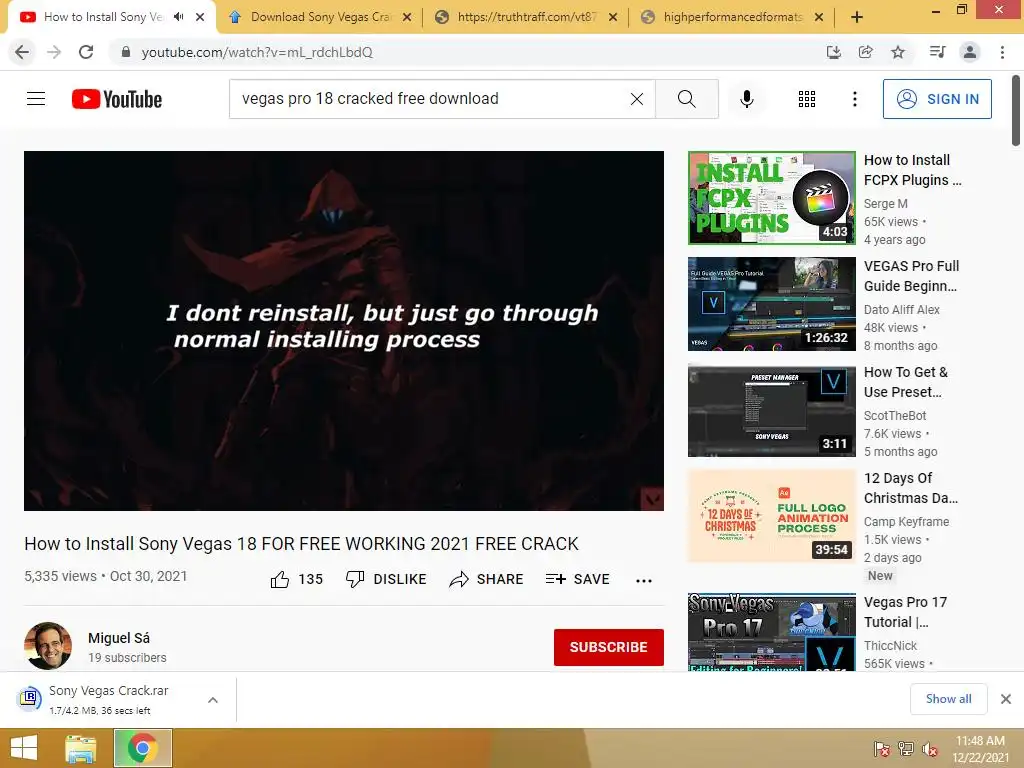Image resolution: width=1024 pixels, height=768 pixels.
Task: Reload the current page
Action: [86, 52]
